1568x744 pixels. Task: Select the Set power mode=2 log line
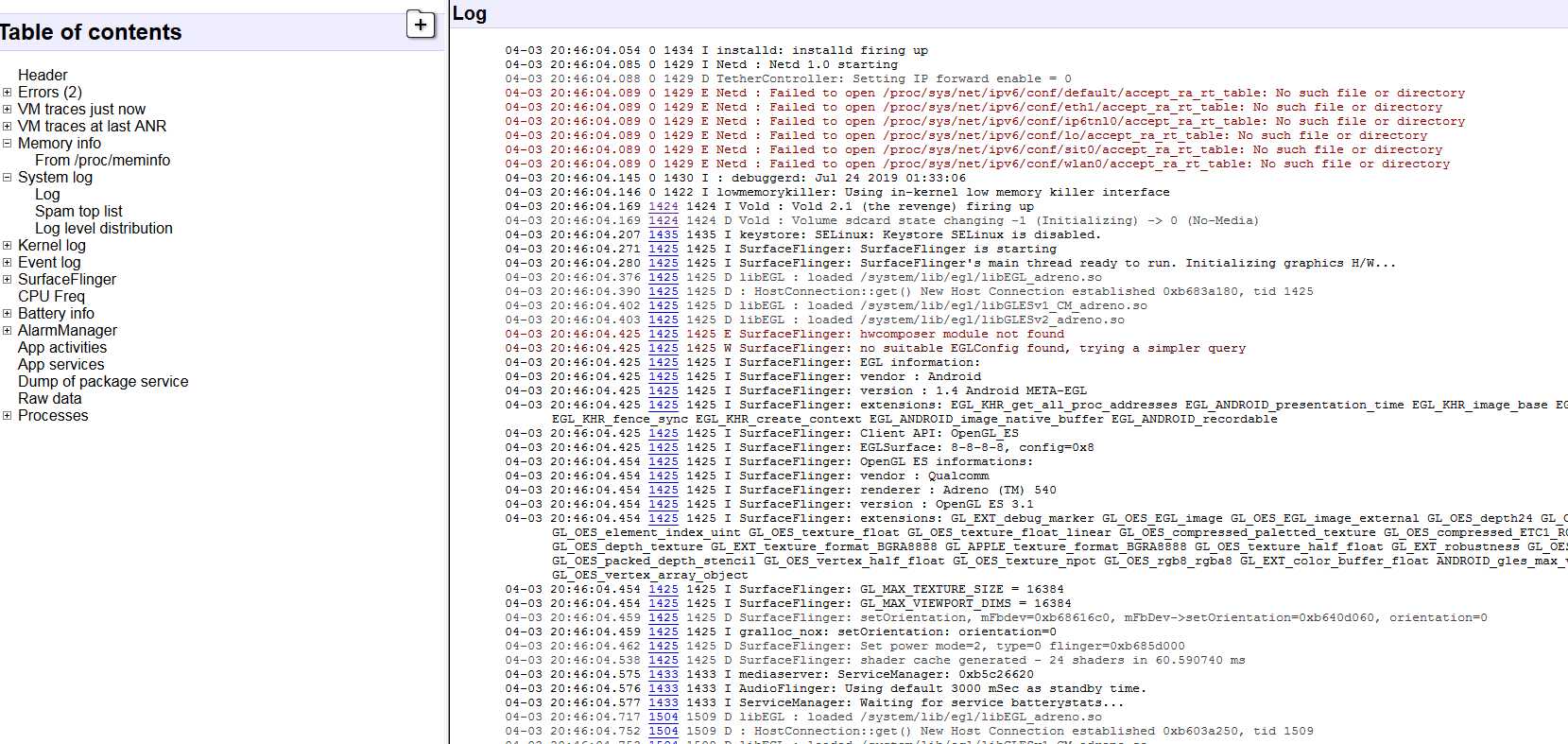[x=845, y=646]
